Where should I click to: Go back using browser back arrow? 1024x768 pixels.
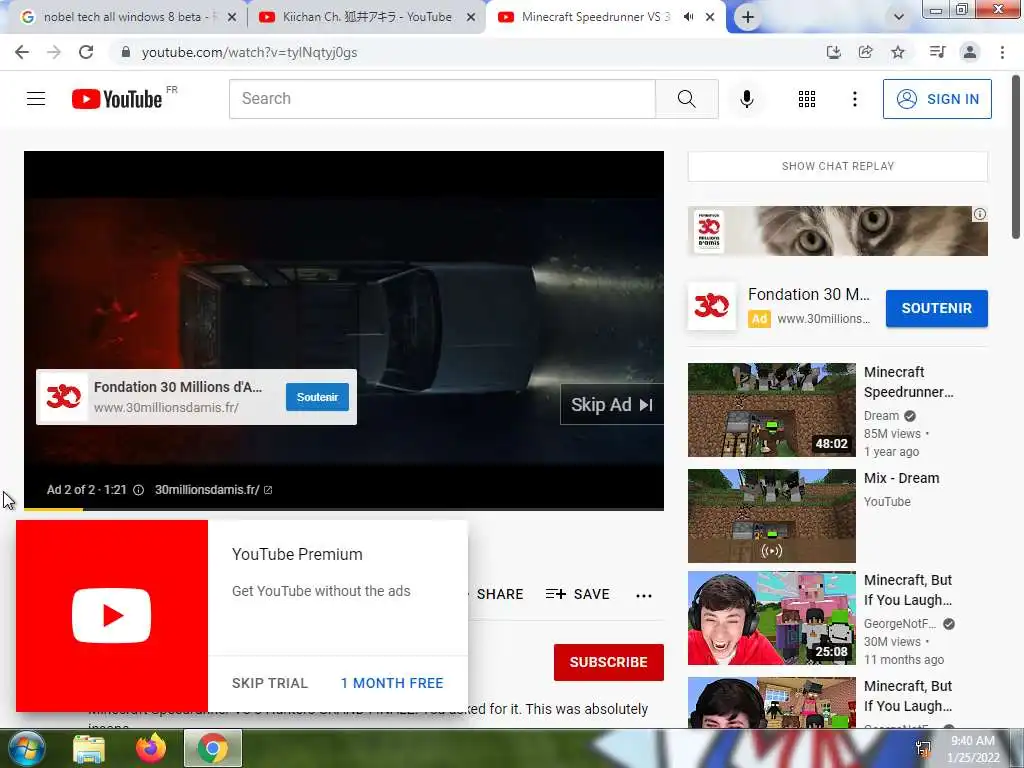[22, 52]
